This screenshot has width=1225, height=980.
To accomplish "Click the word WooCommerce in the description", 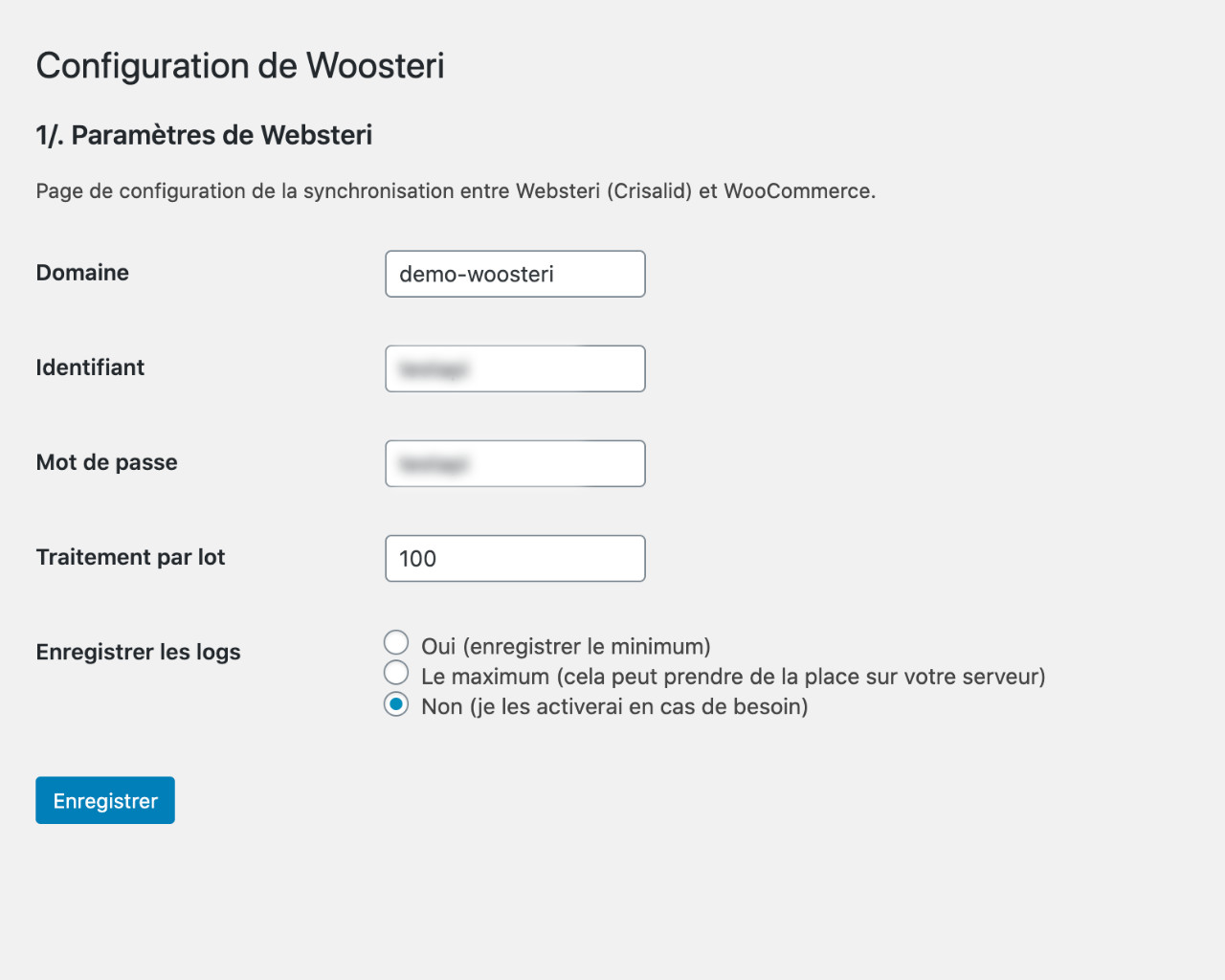I will point(797,190).
